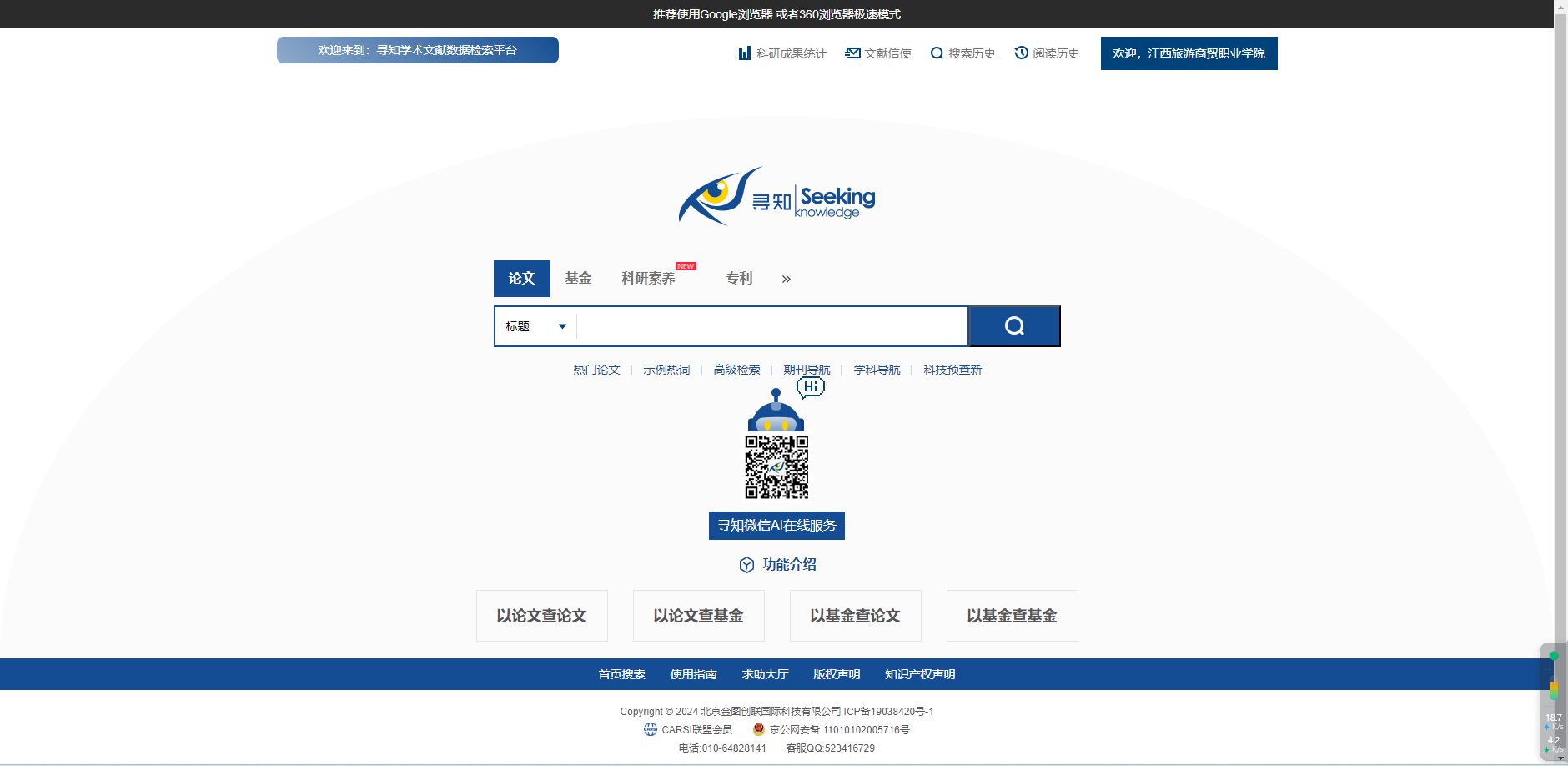Image resolution: width=1568 pixels, height=766 pixels.
Task: Click the 以基金查论文 feature card
Action: tap(856, 616)
